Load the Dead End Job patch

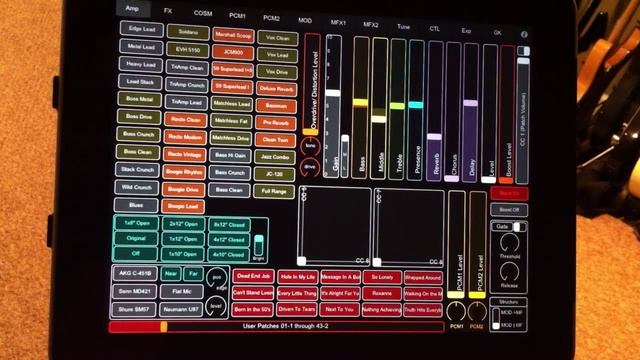[x=253, y=276]
